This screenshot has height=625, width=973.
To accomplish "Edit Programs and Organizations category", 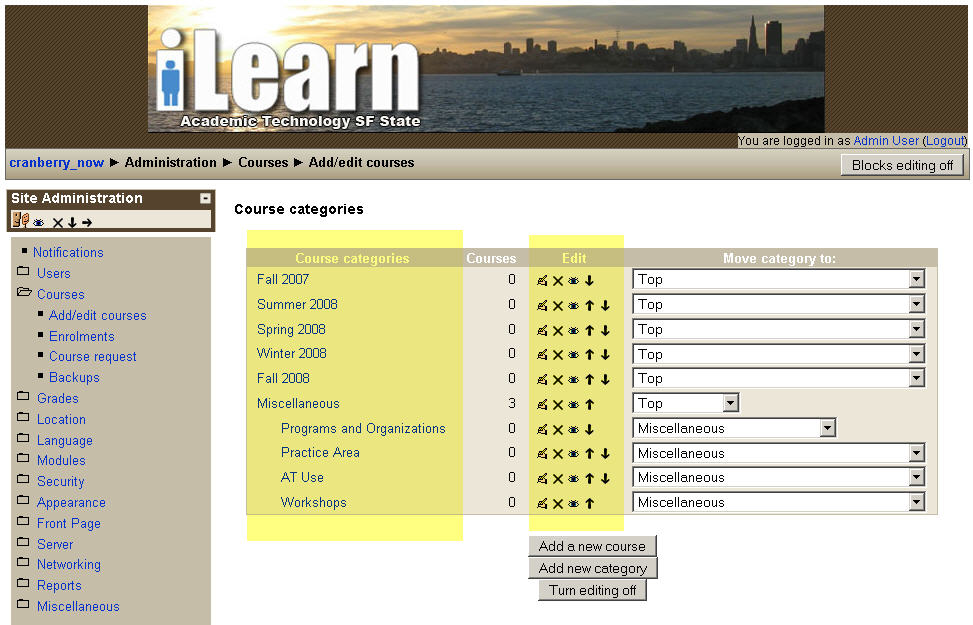I will pos(542,429).
